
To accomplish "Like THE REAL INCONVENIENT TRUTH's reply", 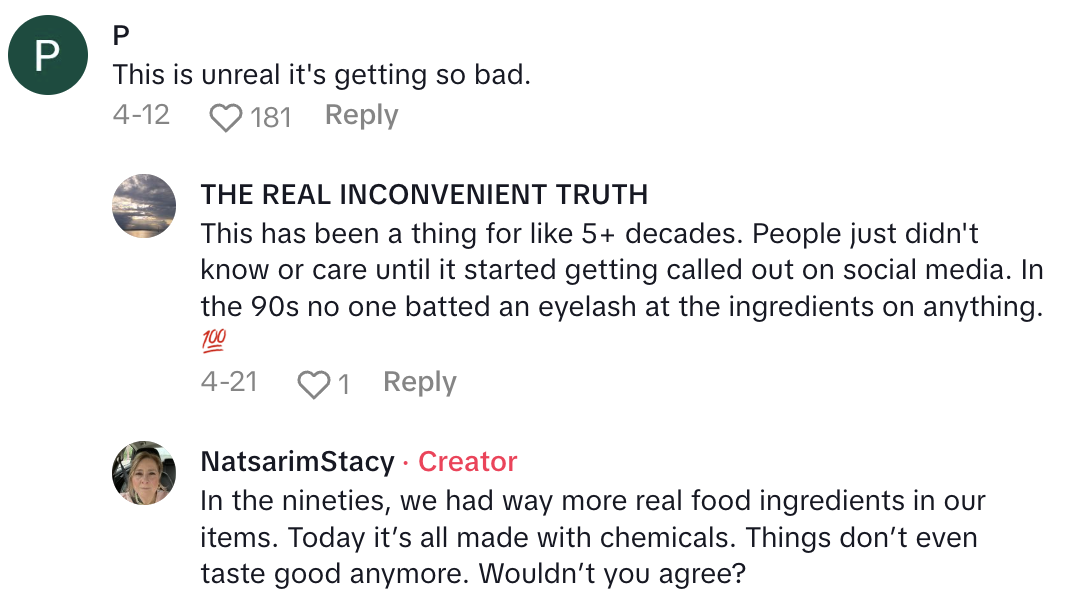I will tap(314, 384).
